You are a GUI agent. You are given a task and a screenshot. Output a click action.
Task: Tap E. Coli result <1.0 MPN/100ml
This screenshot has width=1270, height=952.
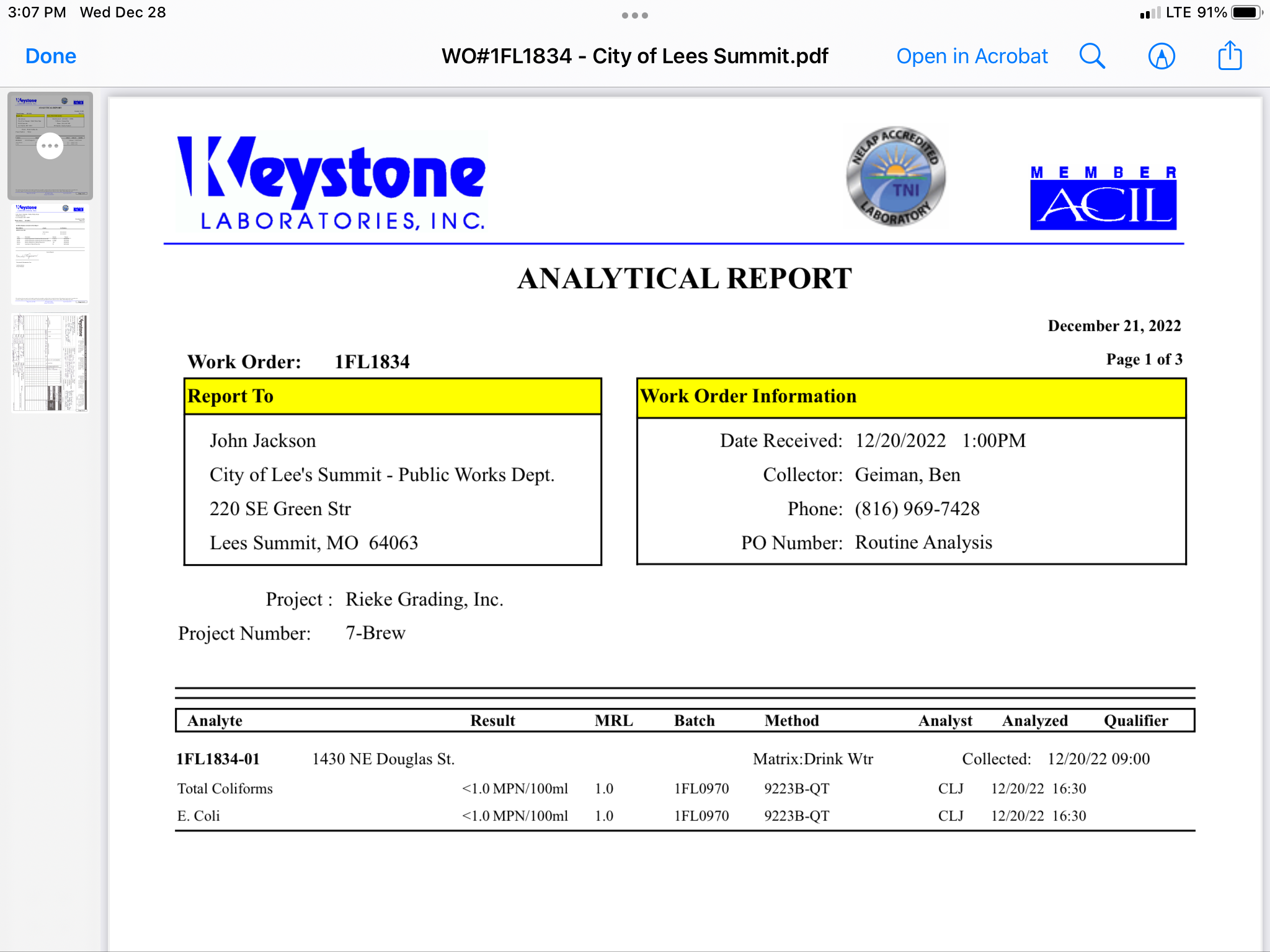point(515,816)
